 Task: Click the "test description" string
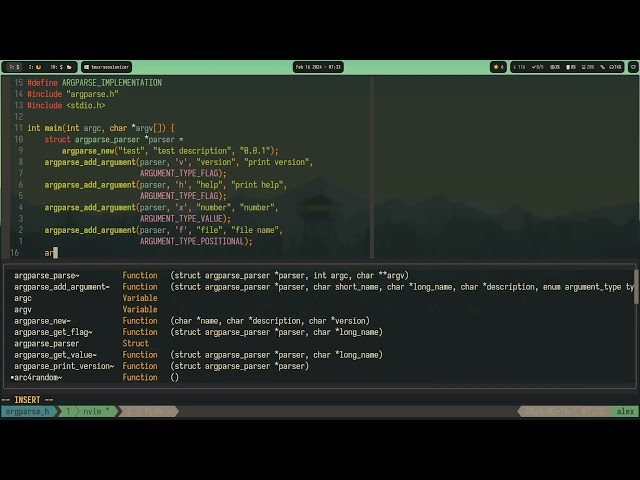tap(192, 151)
